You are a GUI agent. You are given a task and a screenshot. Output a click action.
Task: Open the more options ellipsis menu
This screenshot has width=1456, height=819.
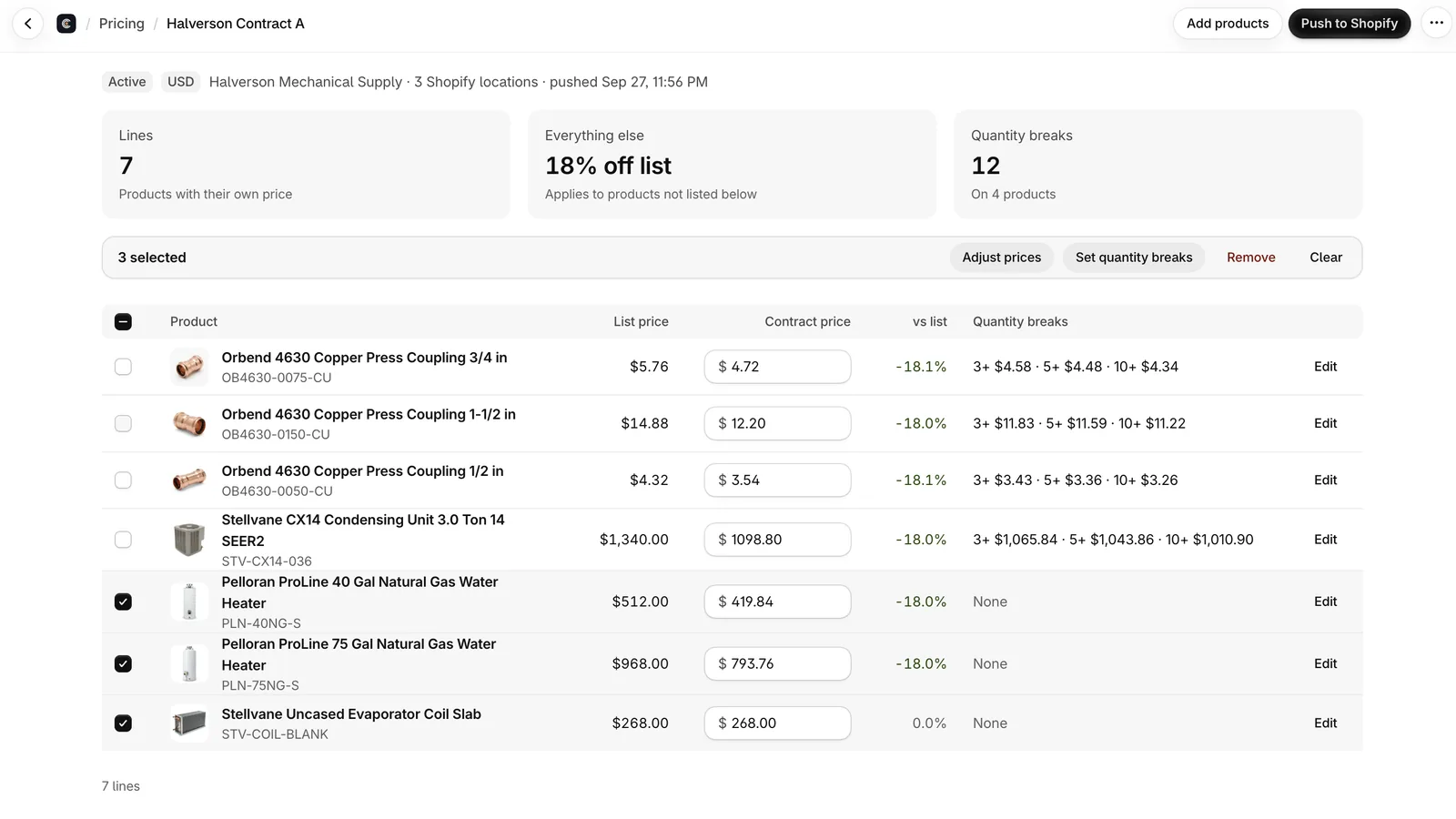(1436, 24)
